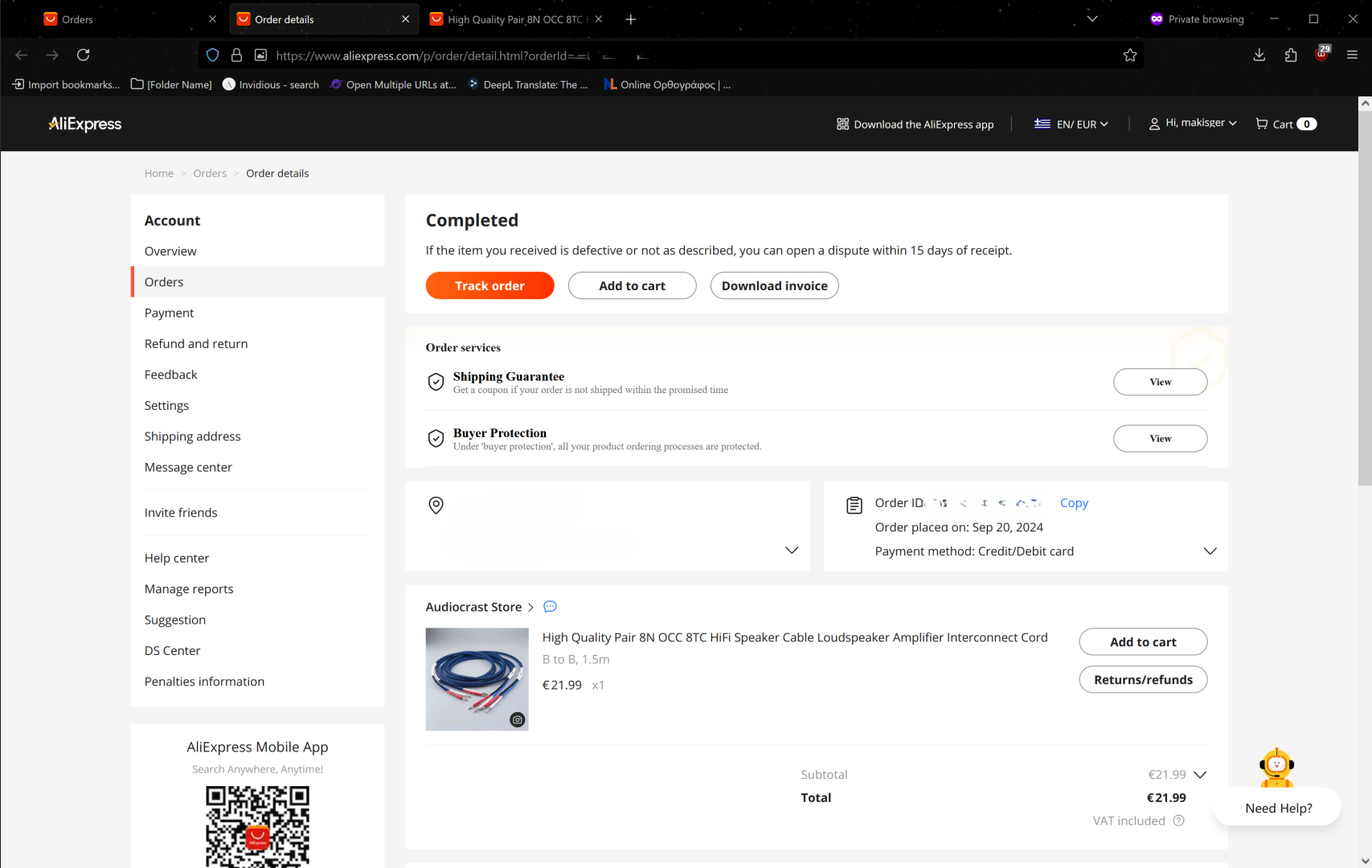View Shipping Guarantee details
The image size is (1372, 868).
[x=1160, y=382]
